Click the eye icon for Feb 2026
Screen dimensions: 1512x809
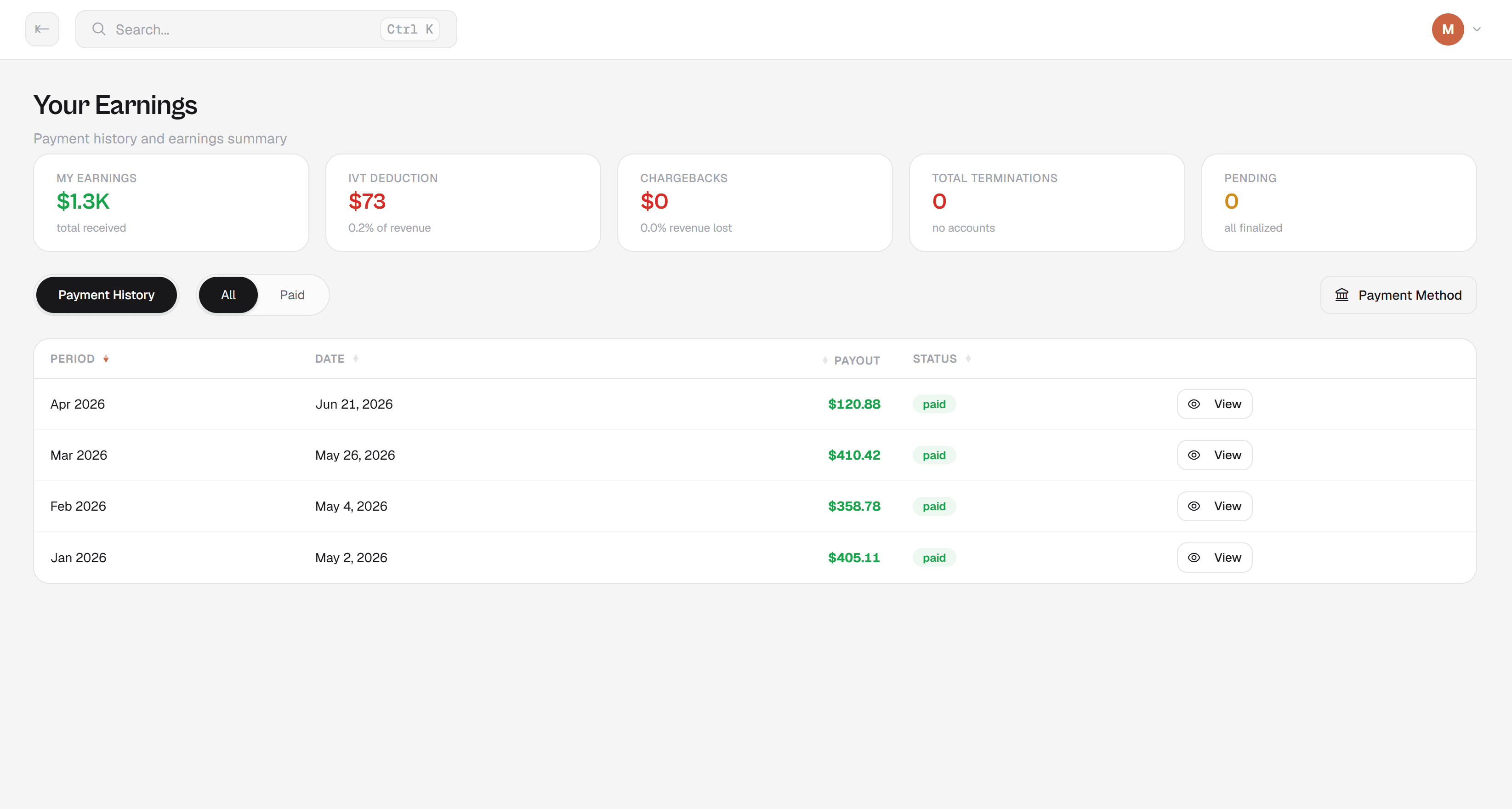pos(1194,506)
